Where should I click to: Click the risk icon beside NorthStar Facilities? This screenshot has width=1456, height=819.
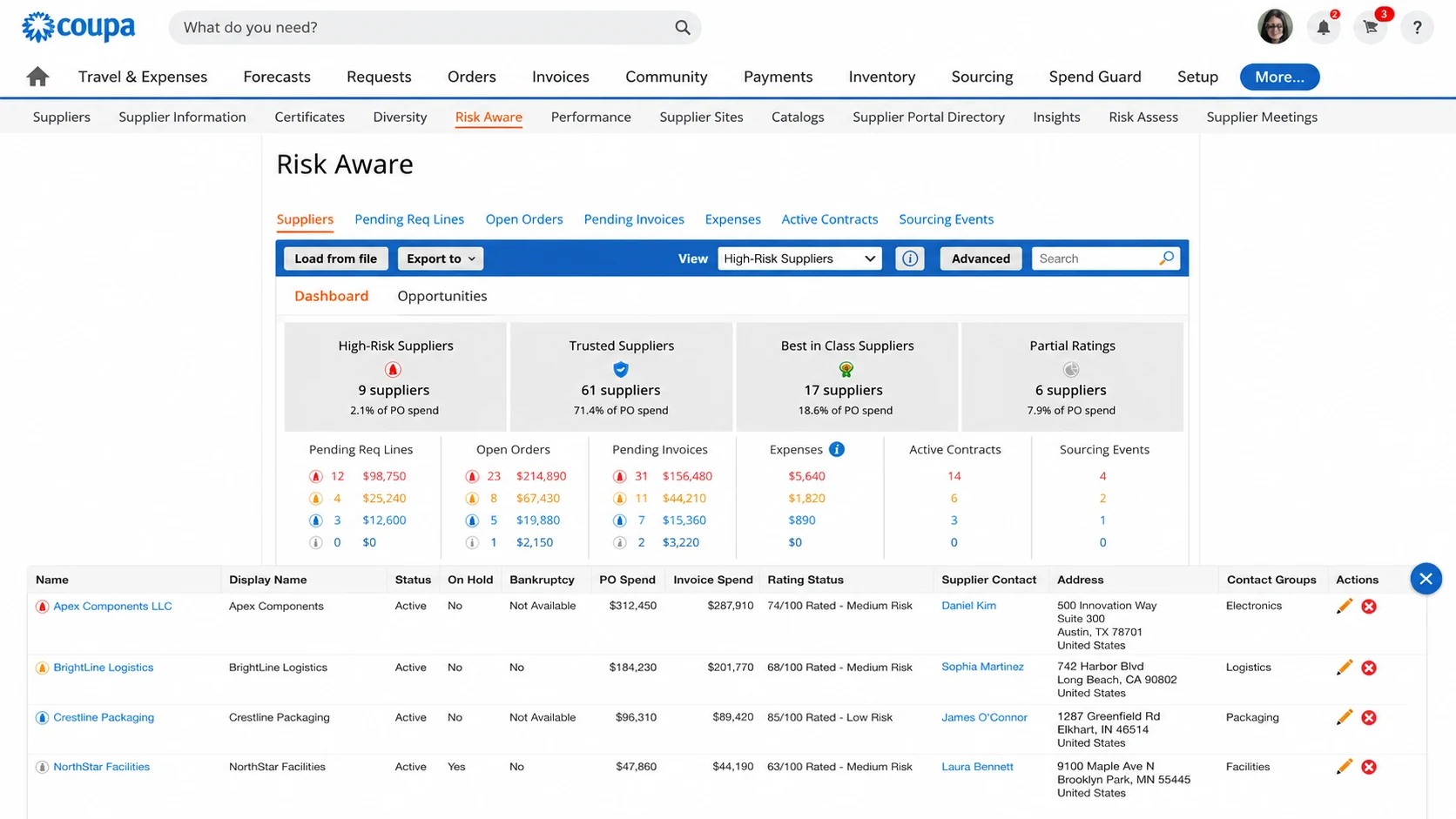(42, 768)
